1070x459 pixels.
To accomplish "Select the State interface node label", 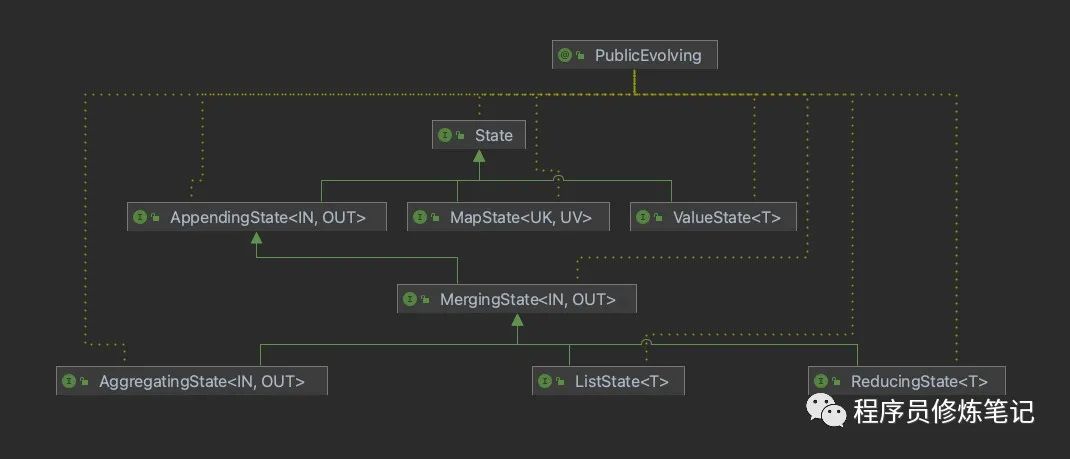I will tap(494, 135).
